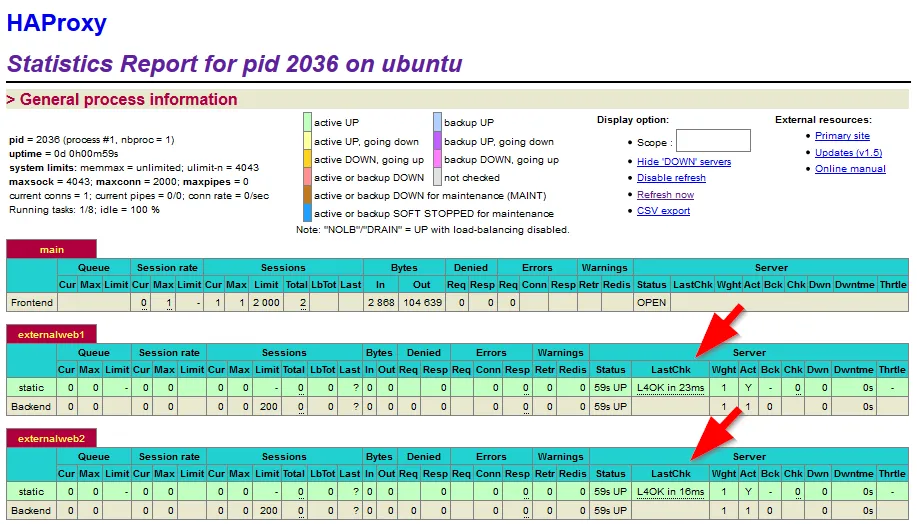Screen dimensions: 917x524
Task: Select the externalweb2 proxy label
Action: pos(51,439)
